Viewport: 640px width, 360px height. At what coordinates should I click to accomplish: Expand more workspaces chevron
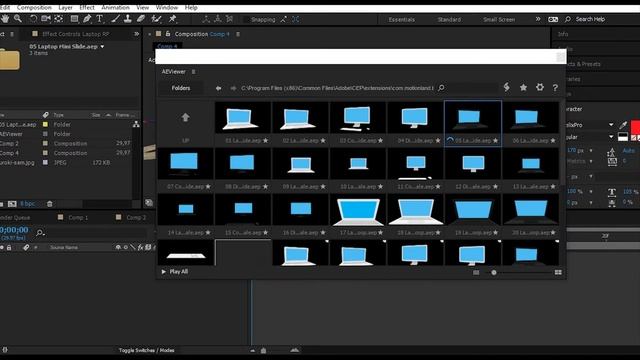(538, 19)
